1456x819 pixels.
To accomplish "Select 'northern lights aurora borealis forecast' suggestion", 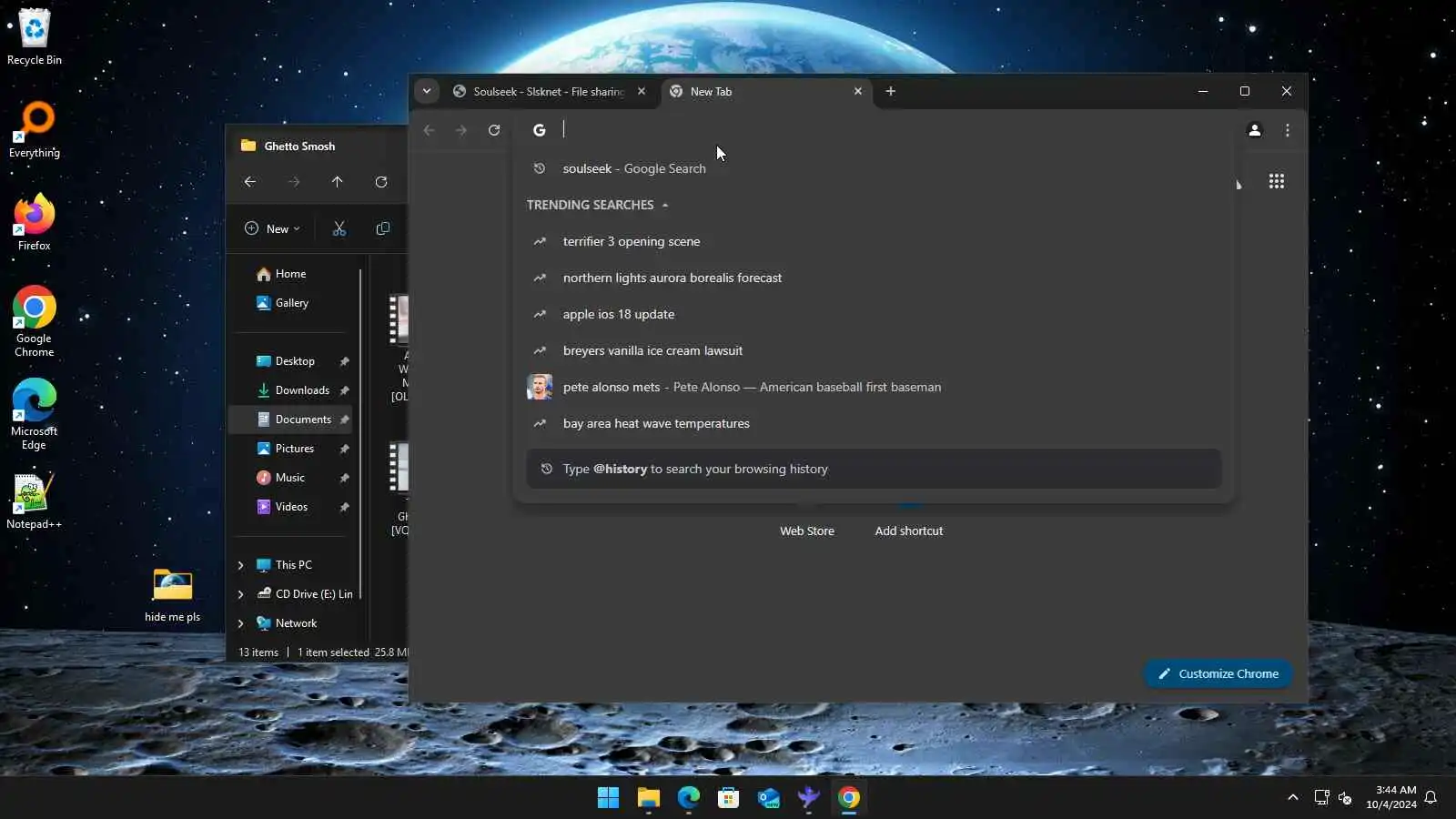I will pos(874,278).
